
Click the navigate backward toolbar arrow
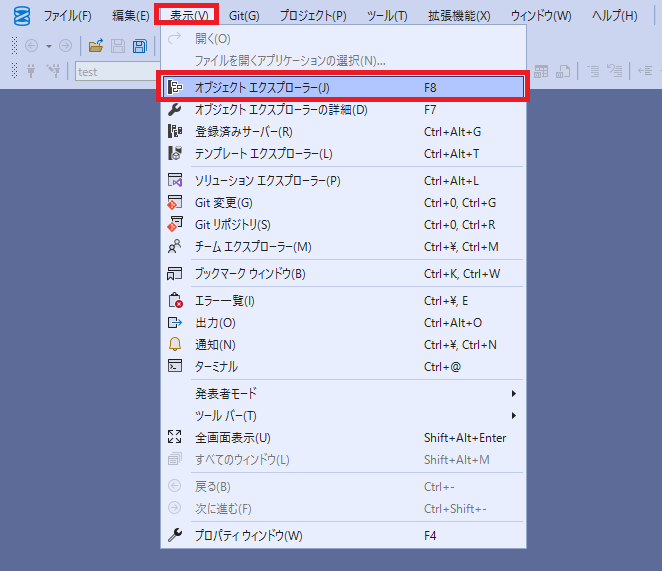tap(32, 46)
